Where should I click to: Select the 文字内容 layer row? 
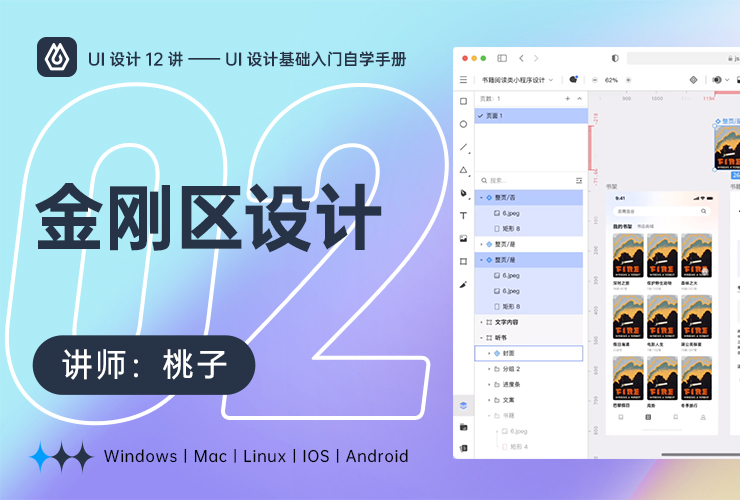(529, 322)
